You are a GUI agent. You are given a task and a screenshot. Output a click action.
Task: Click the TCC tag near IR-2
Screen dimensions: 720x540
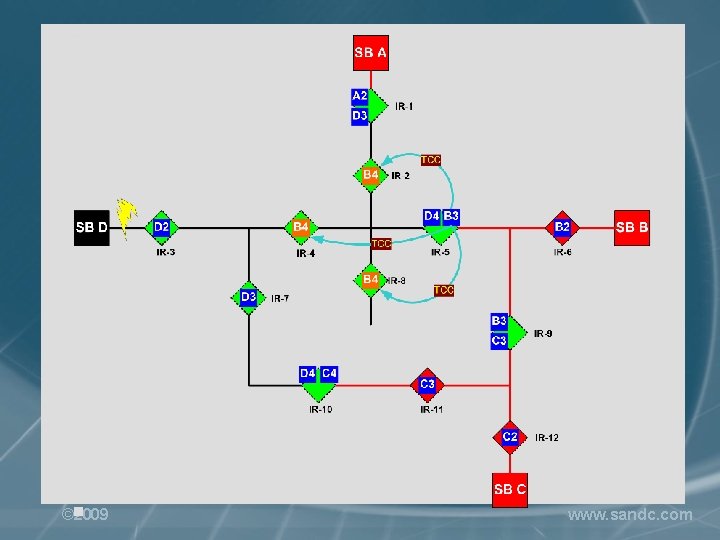431,160
